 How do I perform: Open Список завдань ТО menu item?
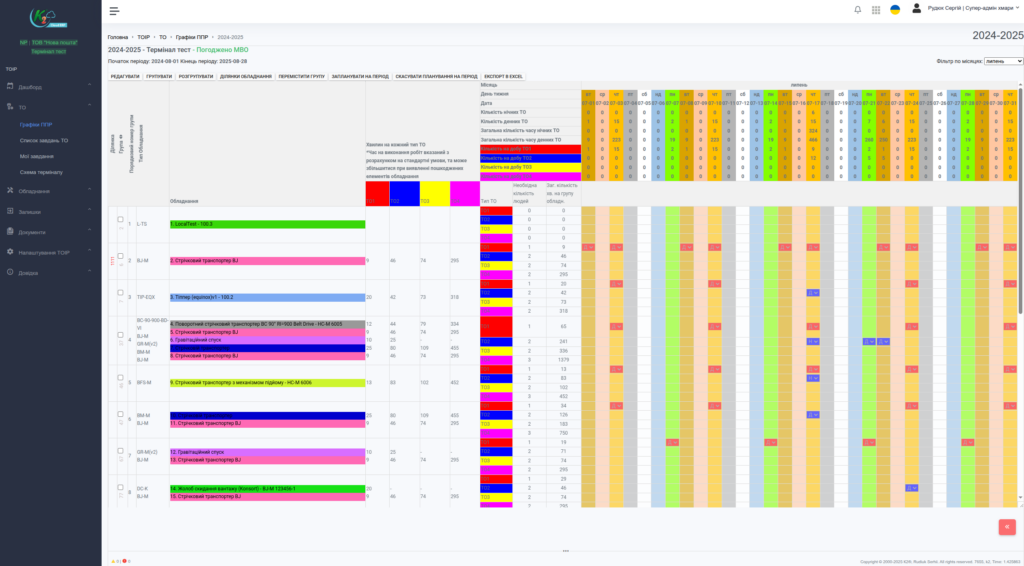click(44, 141)
